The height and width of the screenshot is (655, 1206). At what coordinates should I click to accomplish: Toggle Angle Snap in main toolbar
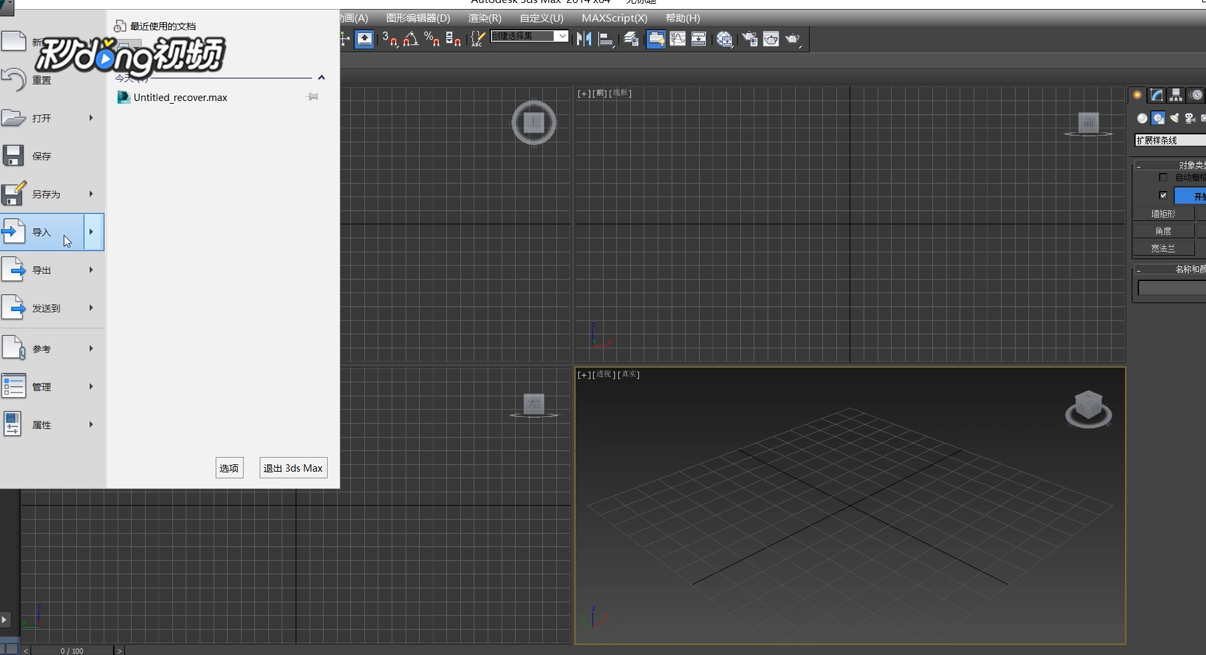pyautogui.click(x=411, y=39)
